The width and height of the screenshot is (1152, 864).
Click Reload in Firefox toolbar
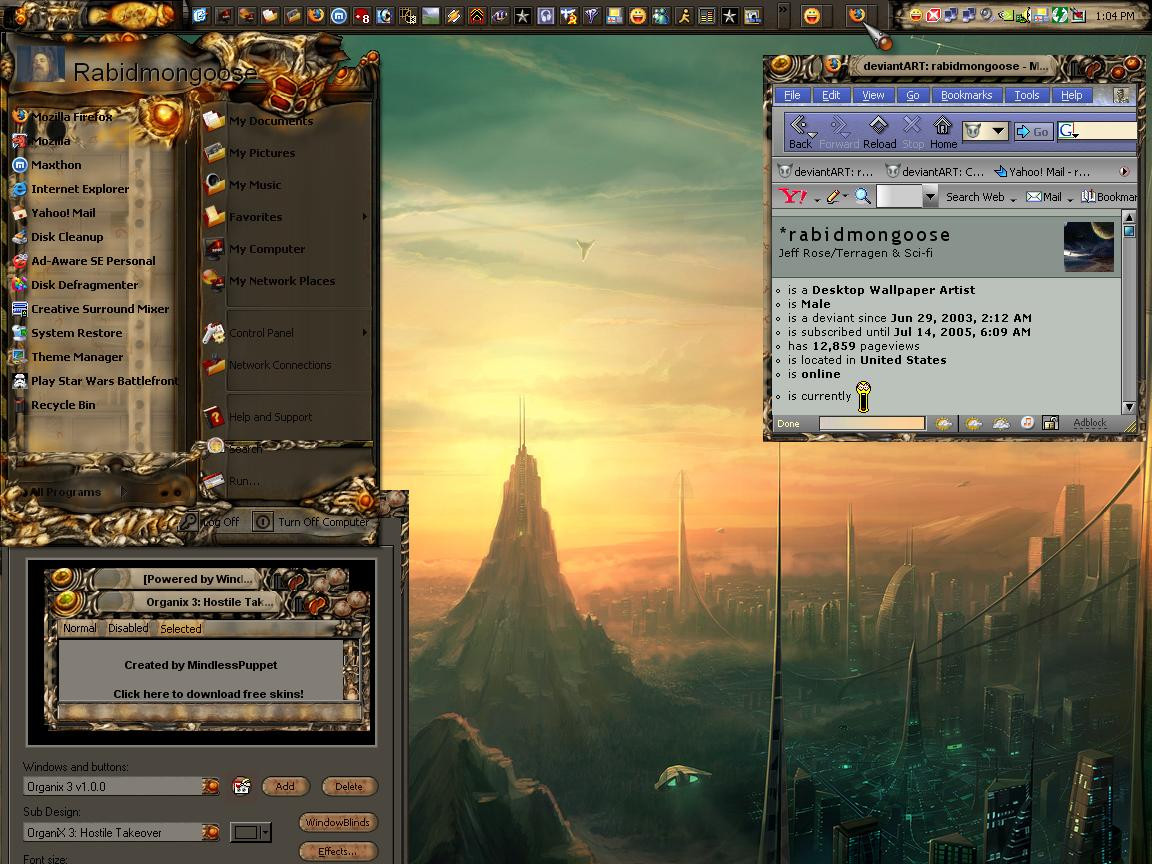coord(879,133)
